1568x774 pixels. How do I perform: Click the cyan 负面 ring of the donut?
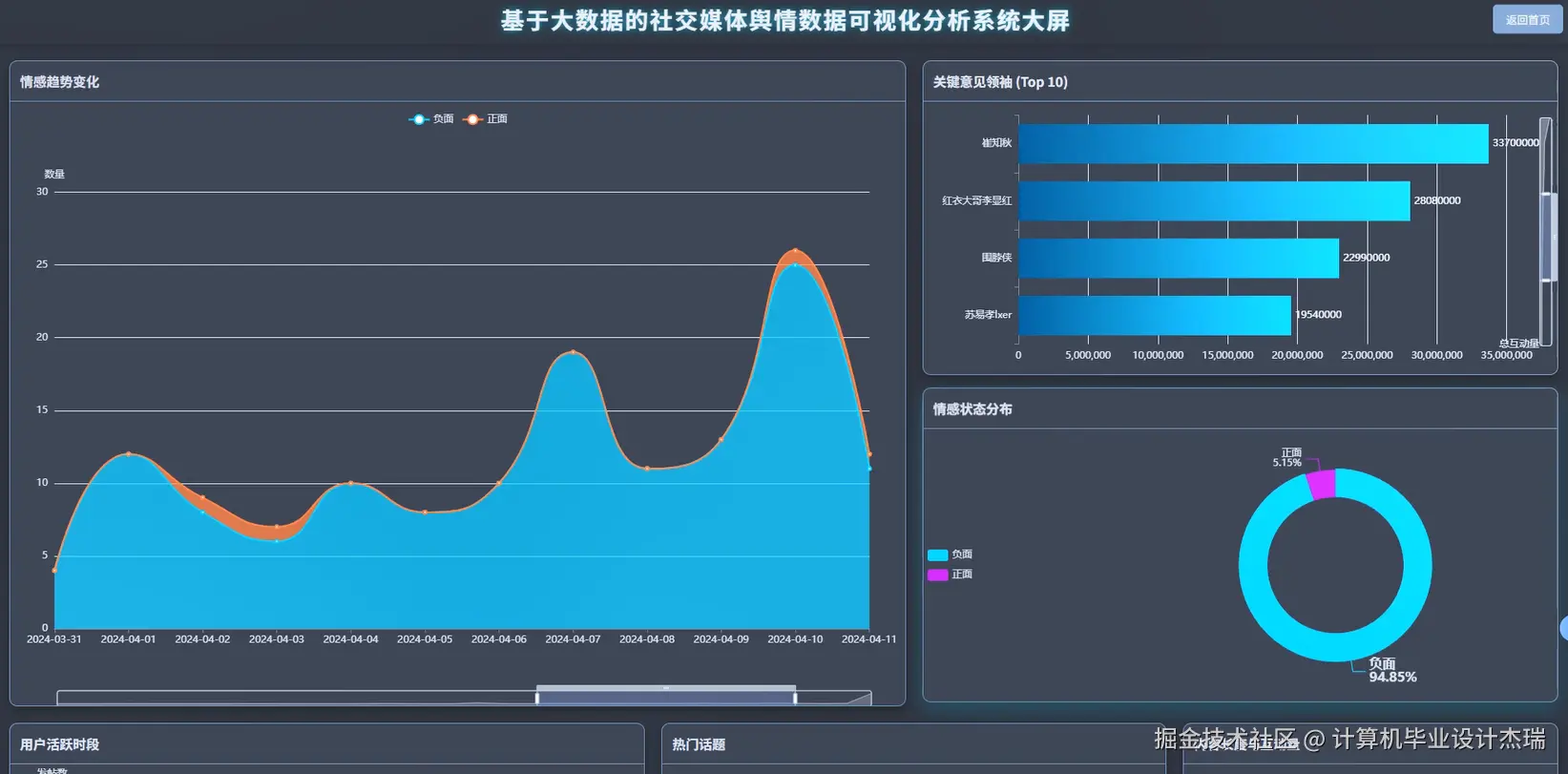coord(1335,647)
